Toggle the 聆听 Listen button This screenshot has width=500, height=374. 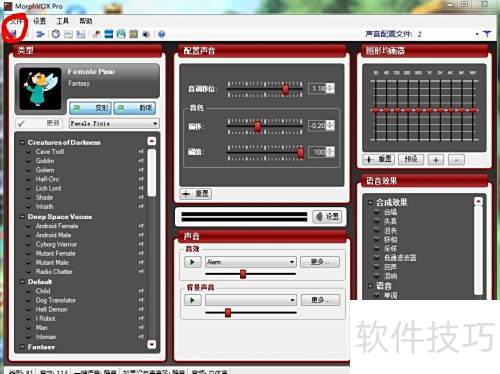[x=135, y=108]
